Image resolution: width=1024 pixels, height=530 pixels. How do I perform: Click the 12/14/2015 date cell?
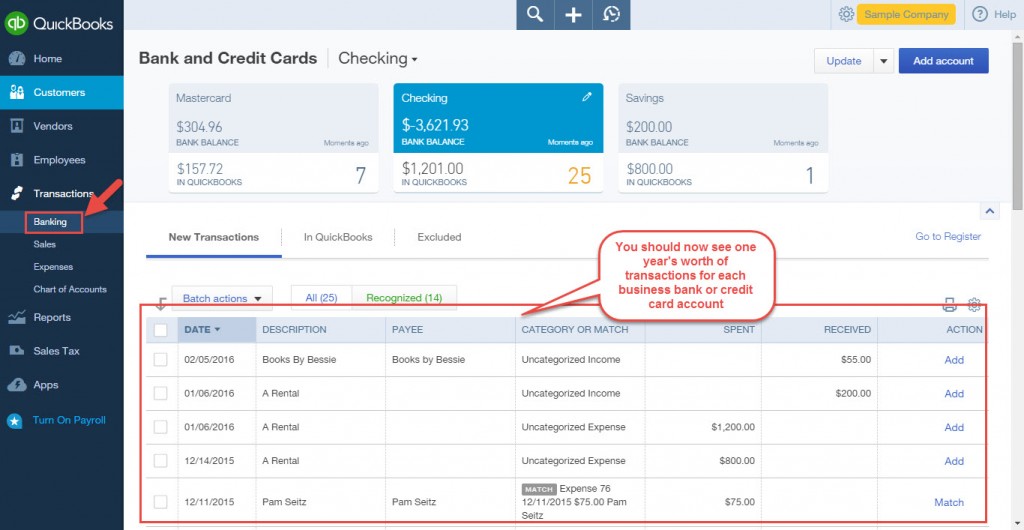209,461
